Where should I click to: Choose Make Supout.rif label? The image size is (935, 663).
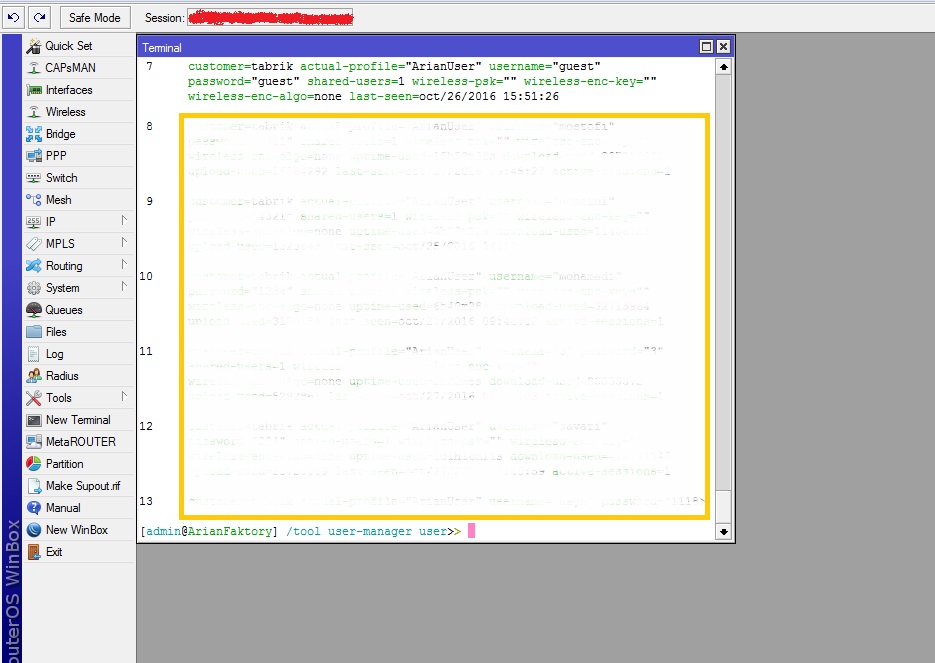point(83,486)
